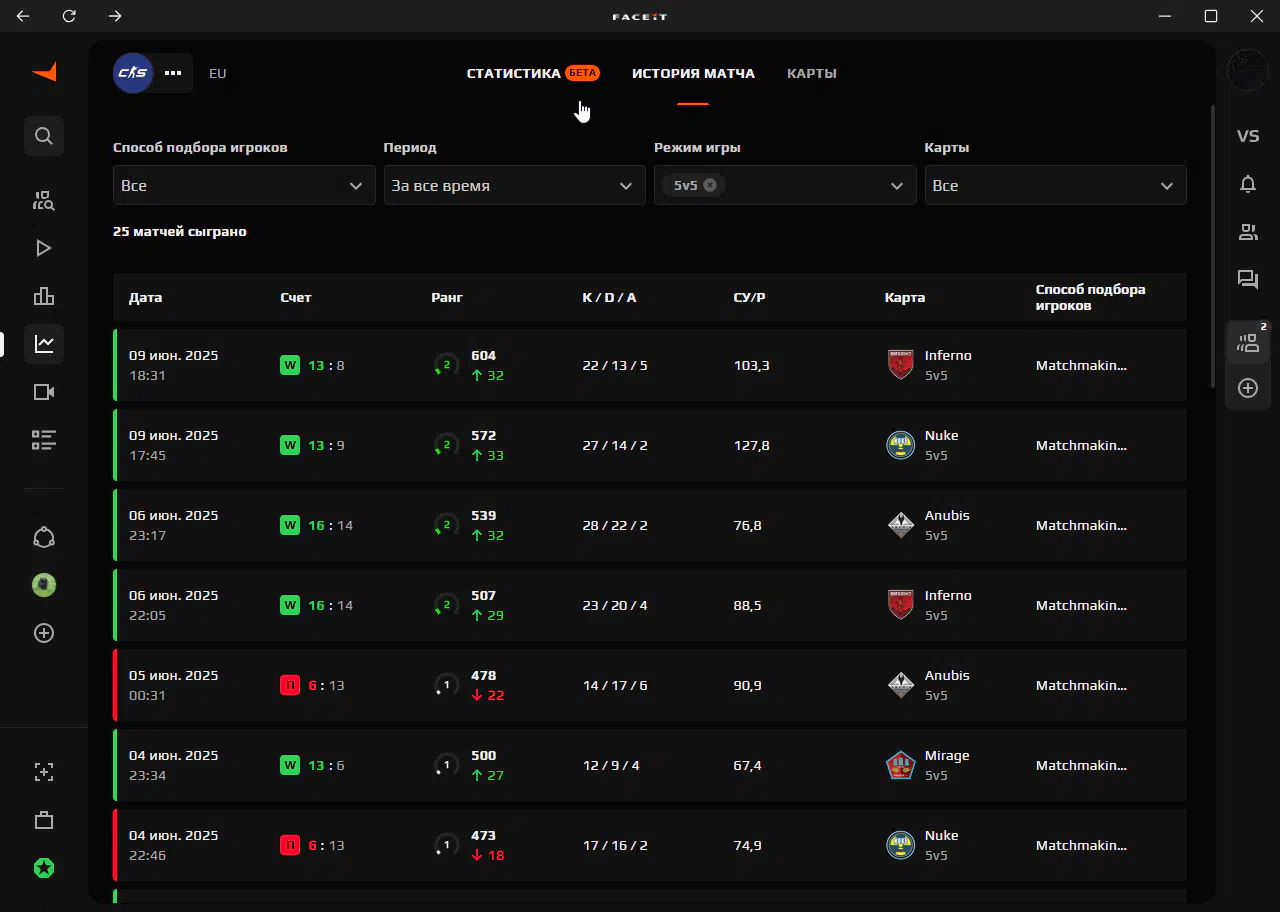This screenshot has width=1280, height=912.
Task: Click the Карта column header
Action: coord(905,297)
